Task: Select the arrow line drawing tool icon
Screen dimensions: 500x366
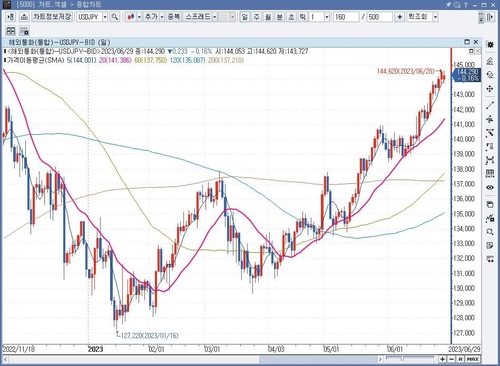Action: click(490, 133)
